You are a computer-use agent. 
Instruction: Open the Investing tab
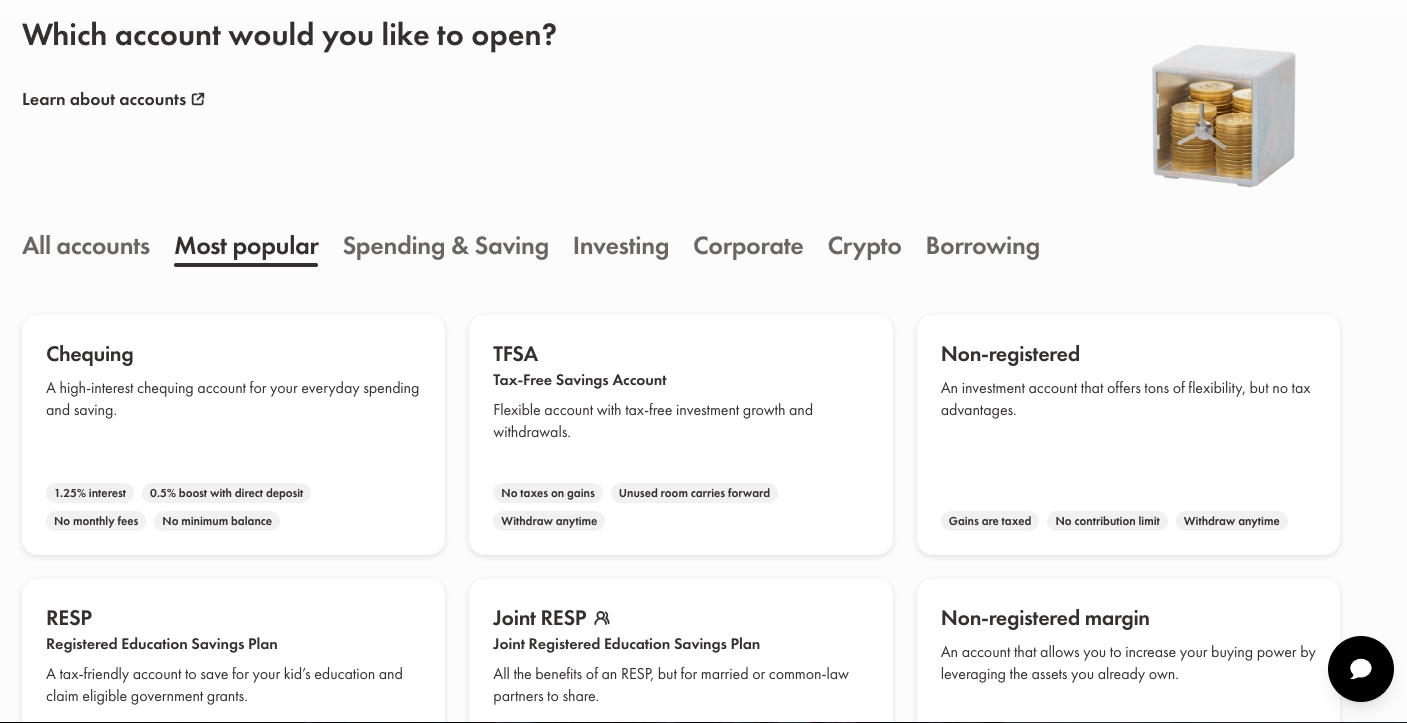pos(621,246)
